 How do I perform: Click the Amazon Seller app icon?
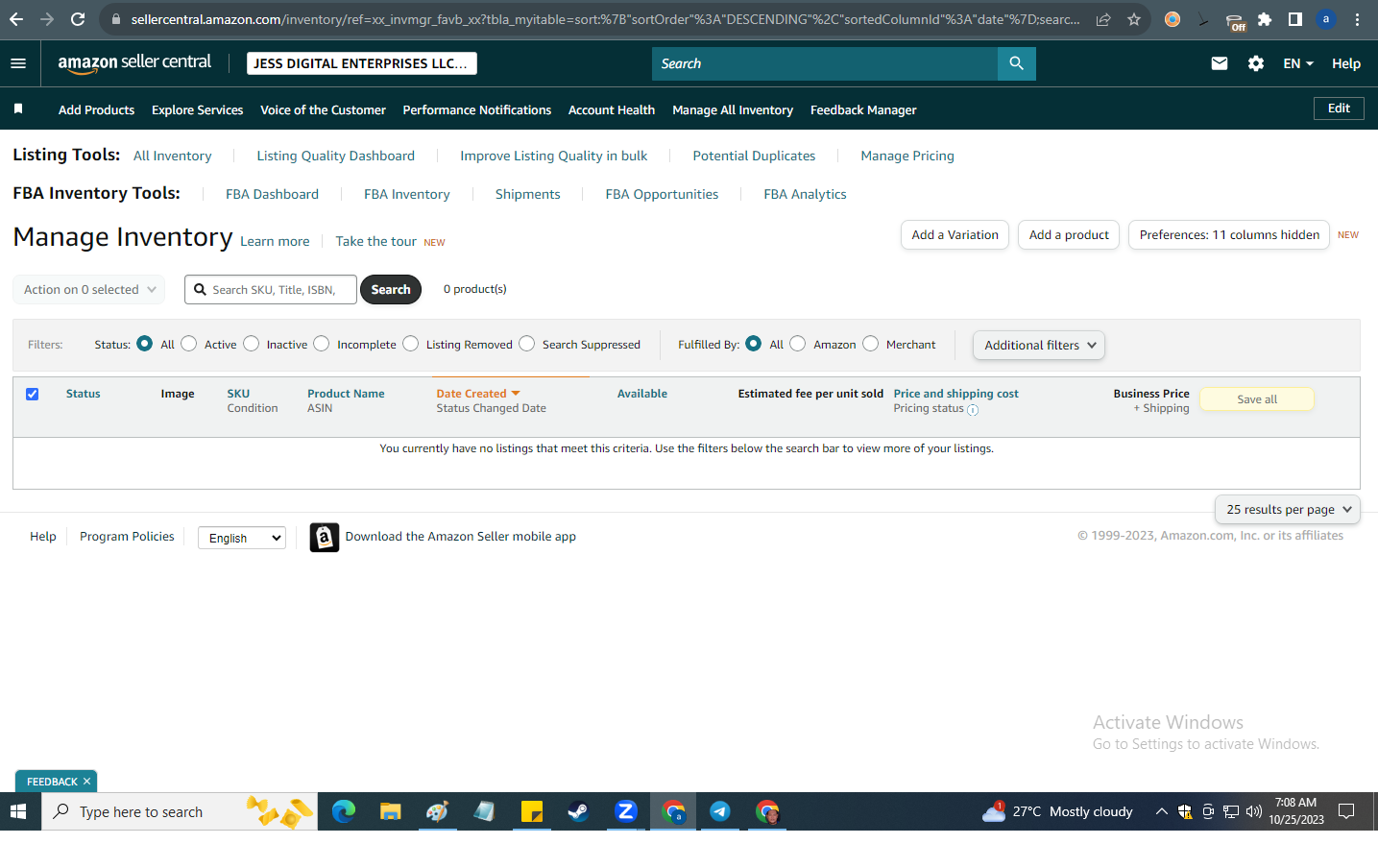click(x=325, y=538)
